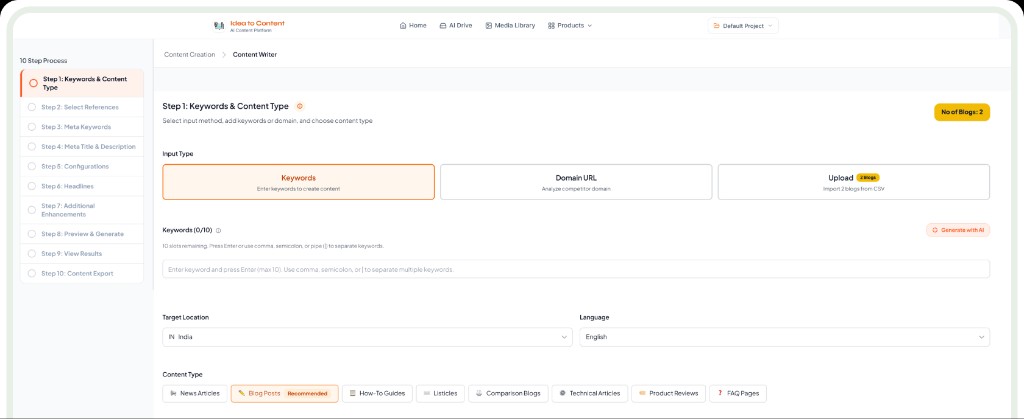Click into the keywords input field

pos(576,270)
